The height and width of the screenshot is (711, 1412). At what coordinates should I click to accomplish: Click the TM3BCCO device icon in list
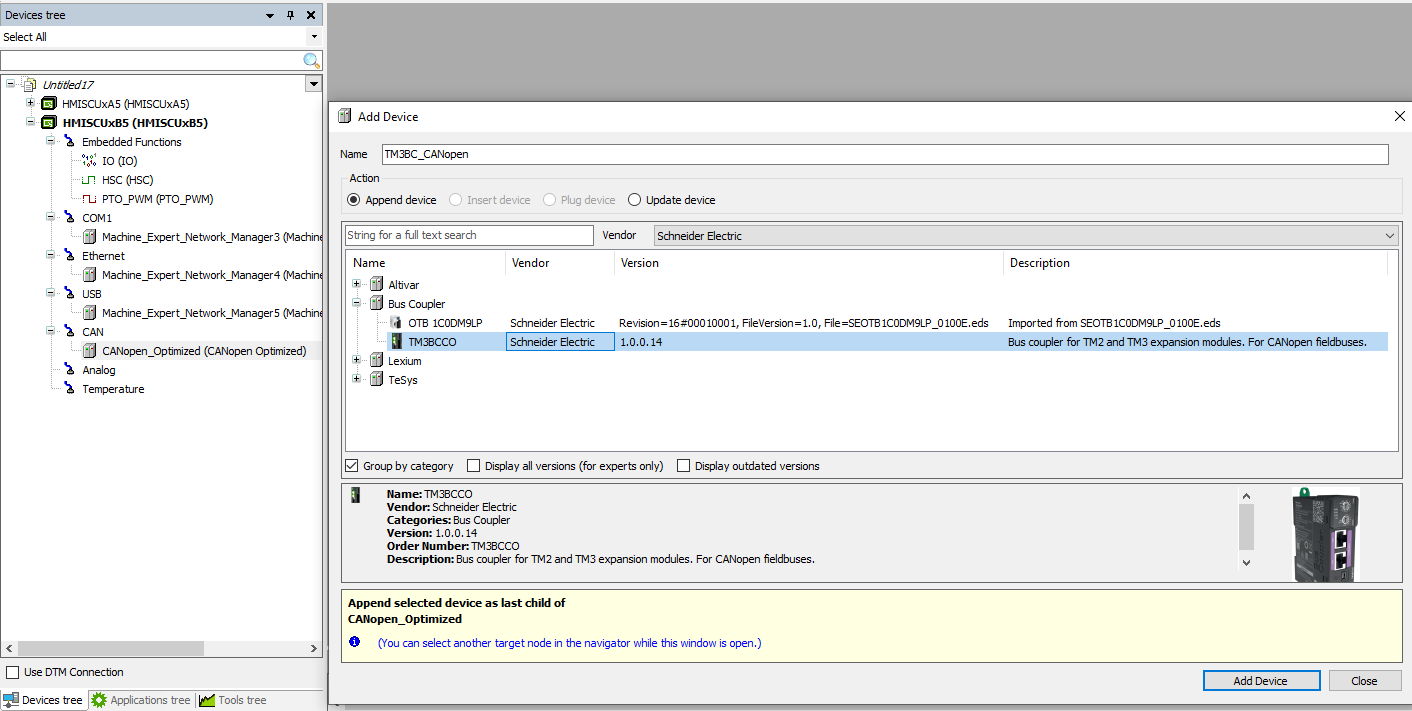[396, 342]
